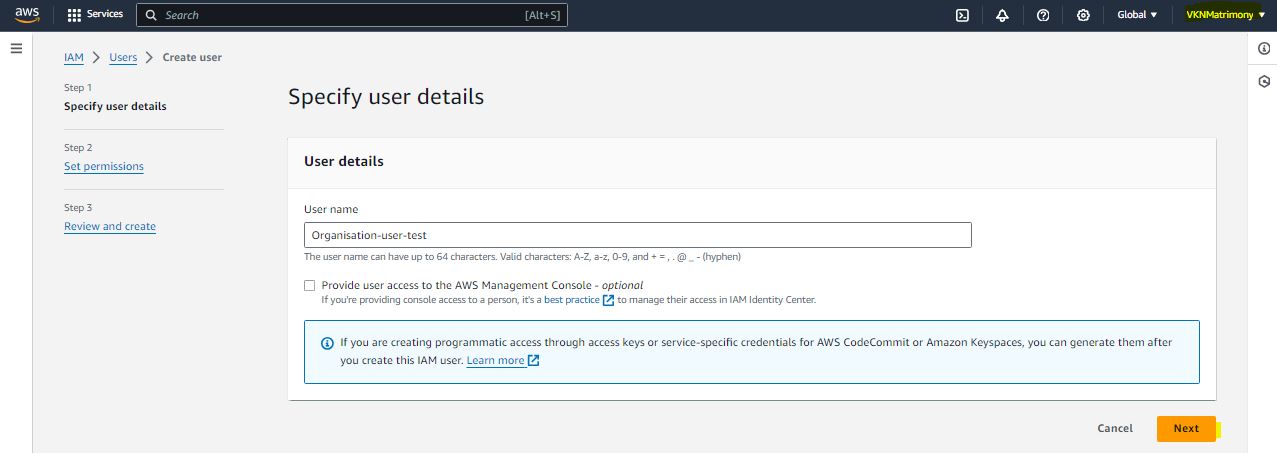Open the Services grid menu

point(95,15)
